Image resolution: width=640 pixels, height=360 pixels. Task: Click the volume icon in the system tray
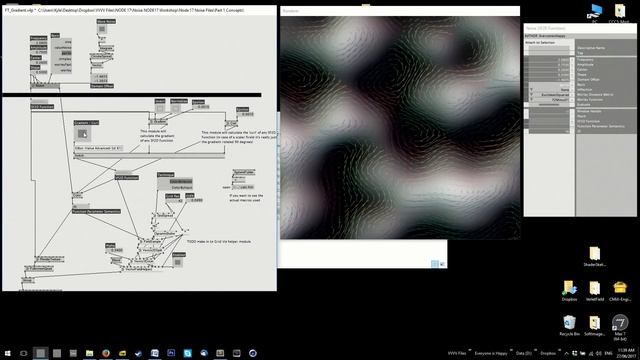(598, 353)
